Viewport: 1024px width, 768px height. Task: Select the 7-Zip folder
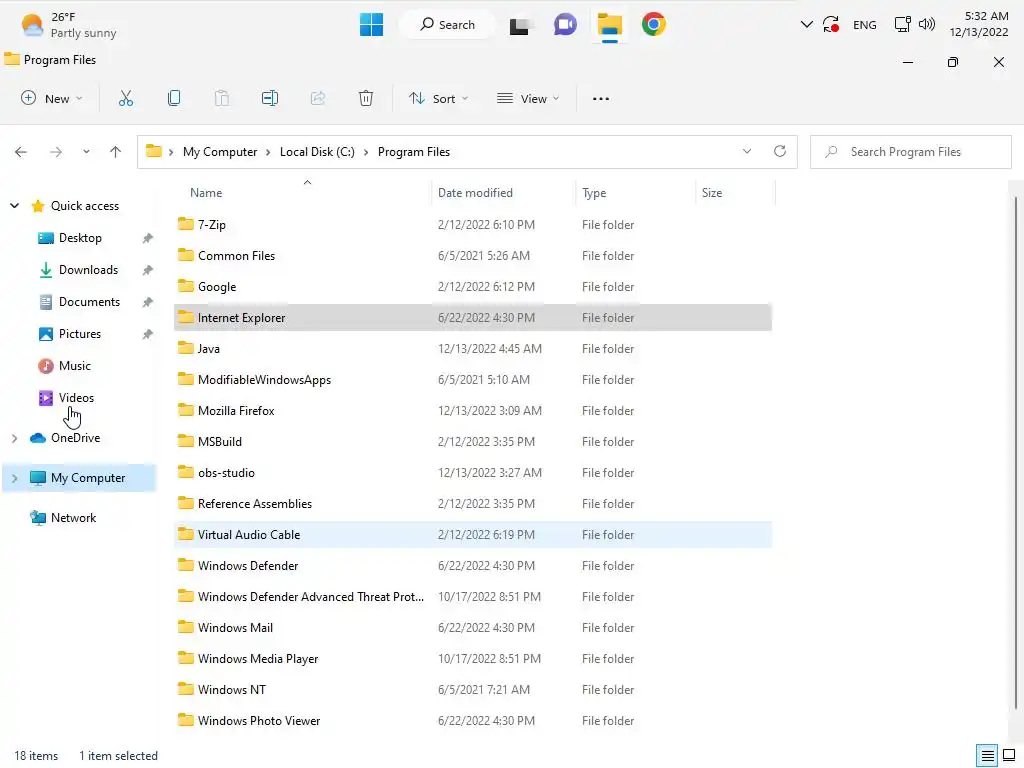(473, 225)
